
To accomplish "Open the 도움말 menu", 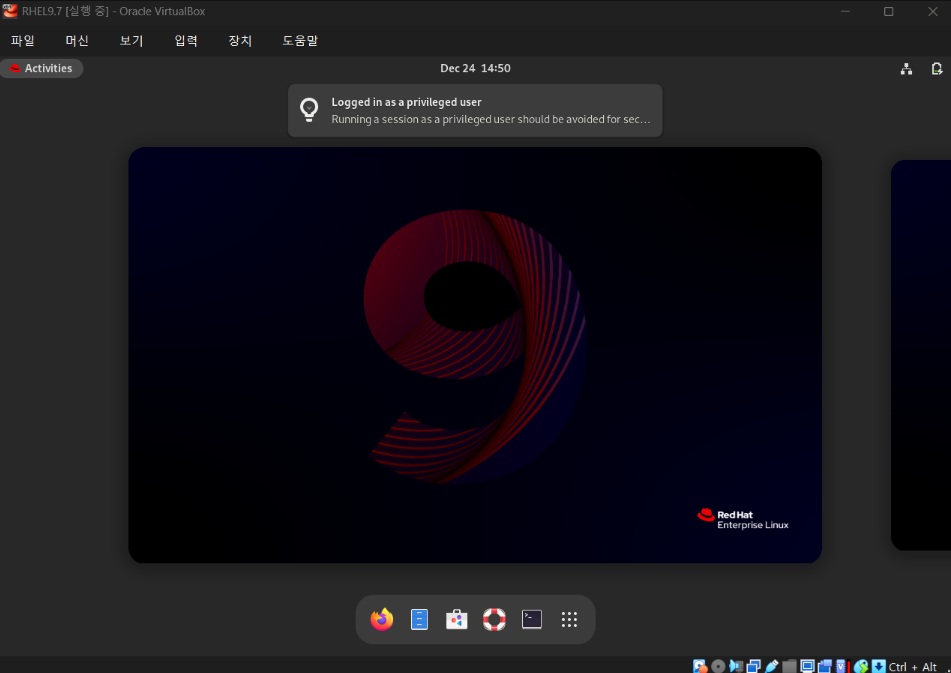I will (300, 41).
